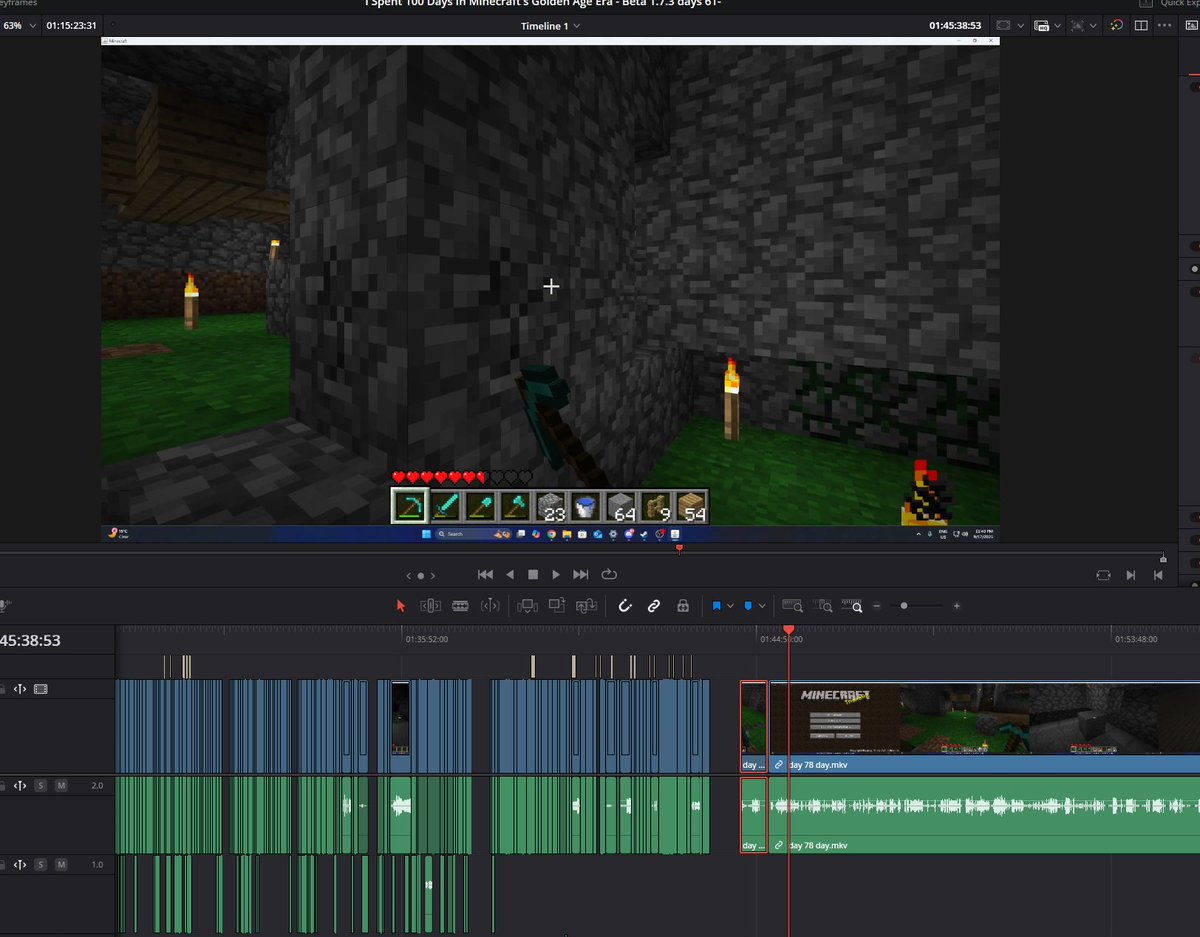The image size is (1200, 937).
Task: Toggle Loop playback button
Action: 609,575
